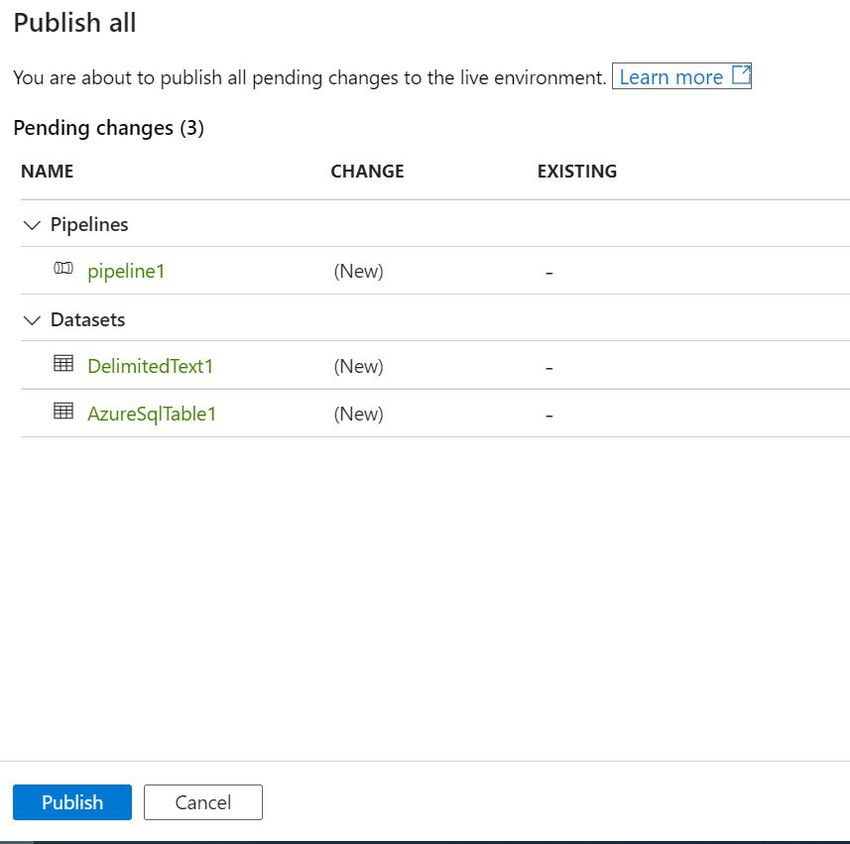The width and height of the screenshot is (850, 844).
Task: Click the NAME column header
Action: 47,171
